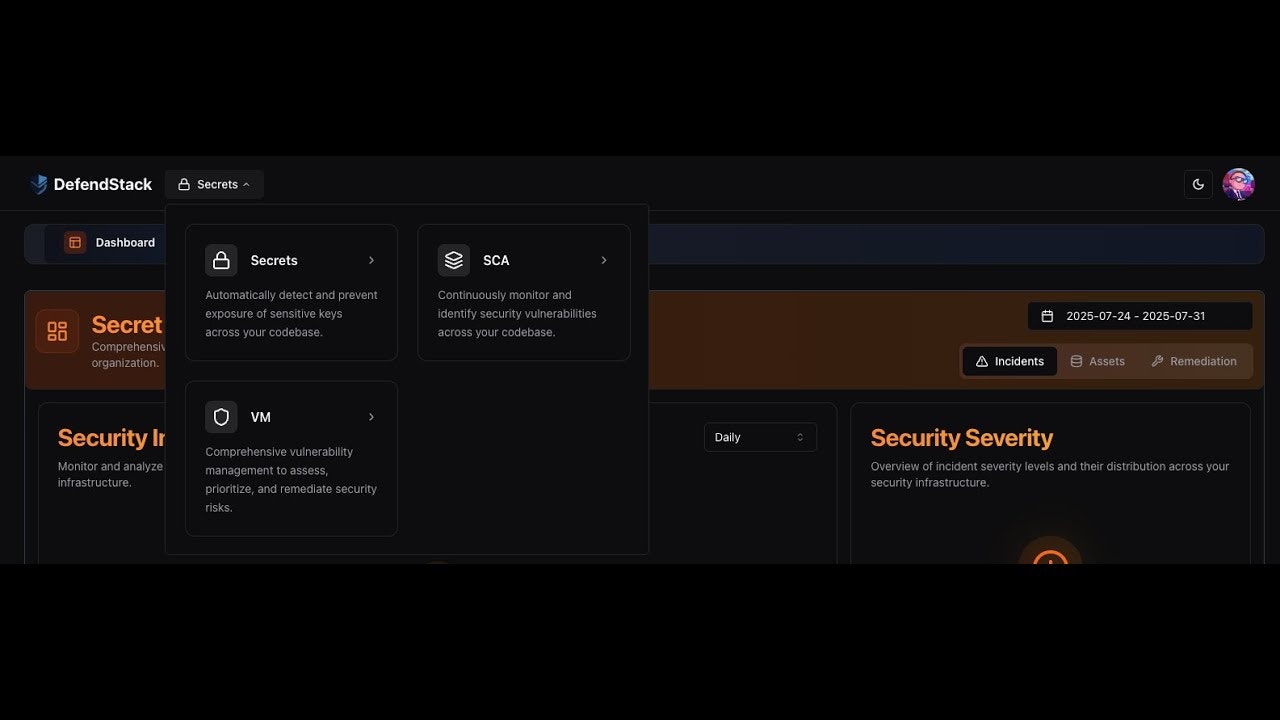Click the DefendStack logo icon
Image resolution: width=1280 pixels, height=720 pixels.
pyautogui.click(x=39, y=183)
